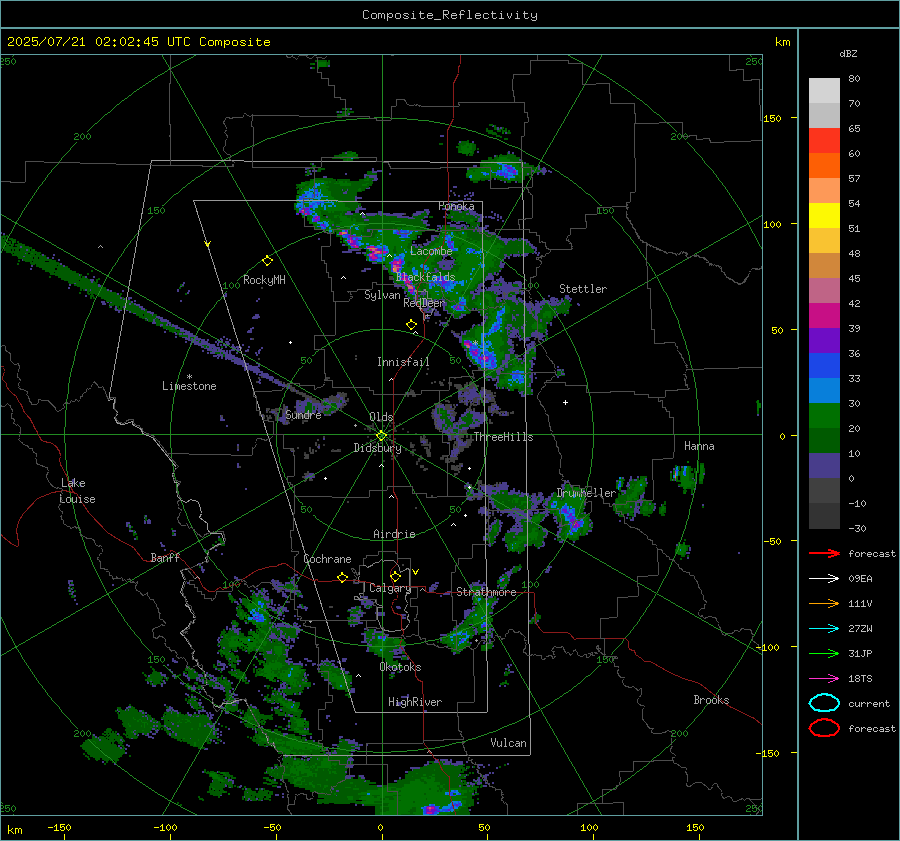Click the RedDeer city label
The width and height of the screenshot is (900, 841).
pyautogui.click(x=424, y=303)
